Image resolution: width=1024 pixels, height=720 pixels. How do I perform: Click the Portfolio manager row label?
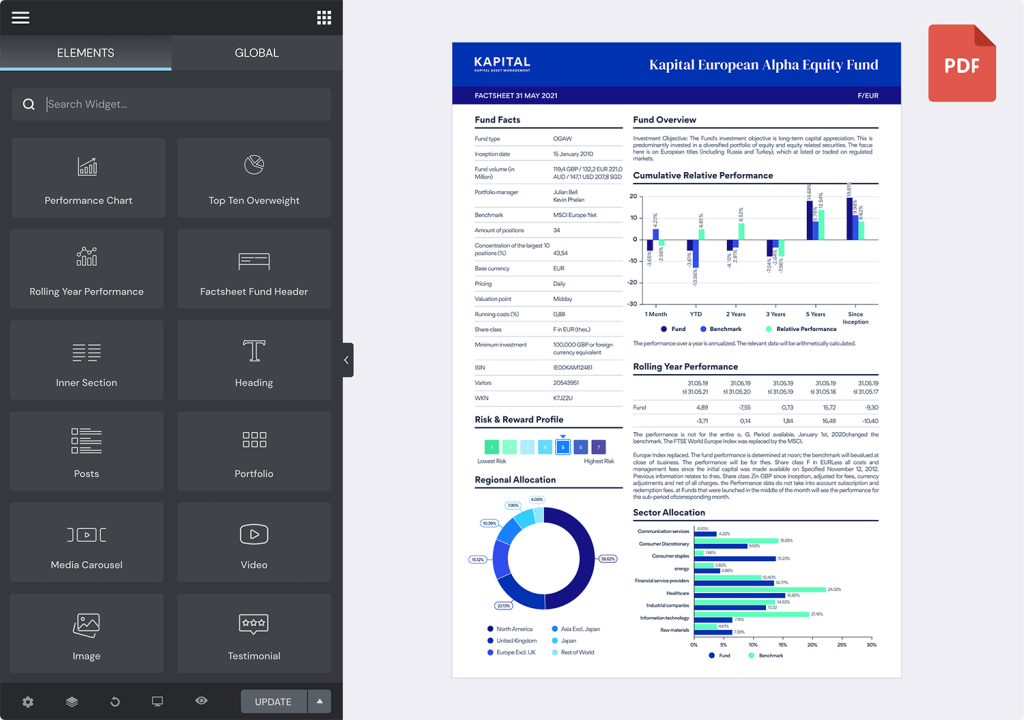click(496, 192)
